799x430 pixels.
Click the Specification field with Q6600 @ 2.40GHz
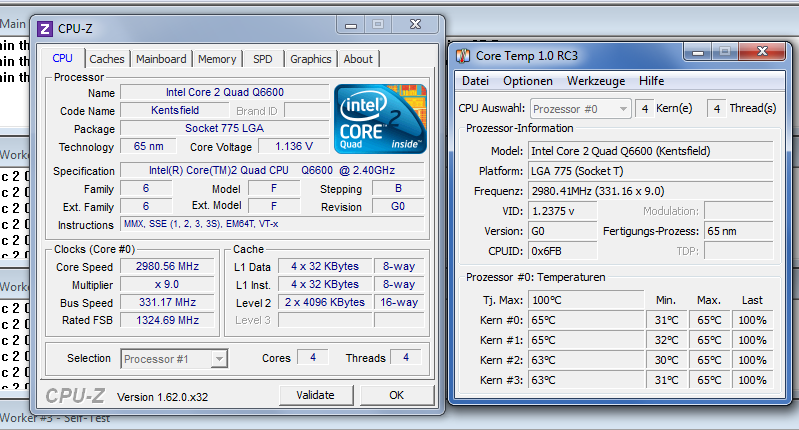(272, 170)
